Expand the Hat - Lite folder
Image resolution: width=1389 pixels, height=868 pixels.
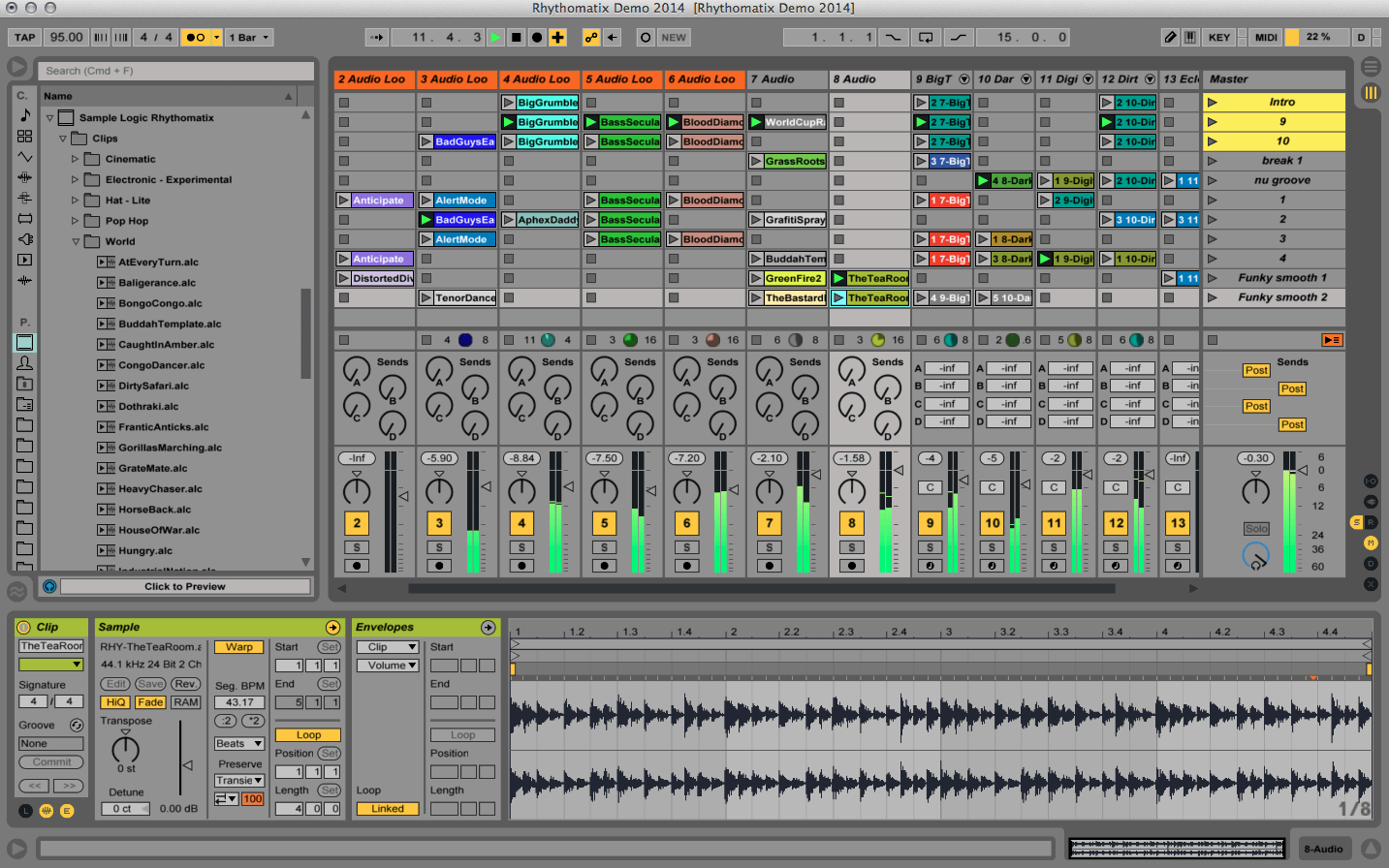tap(76, 201)
